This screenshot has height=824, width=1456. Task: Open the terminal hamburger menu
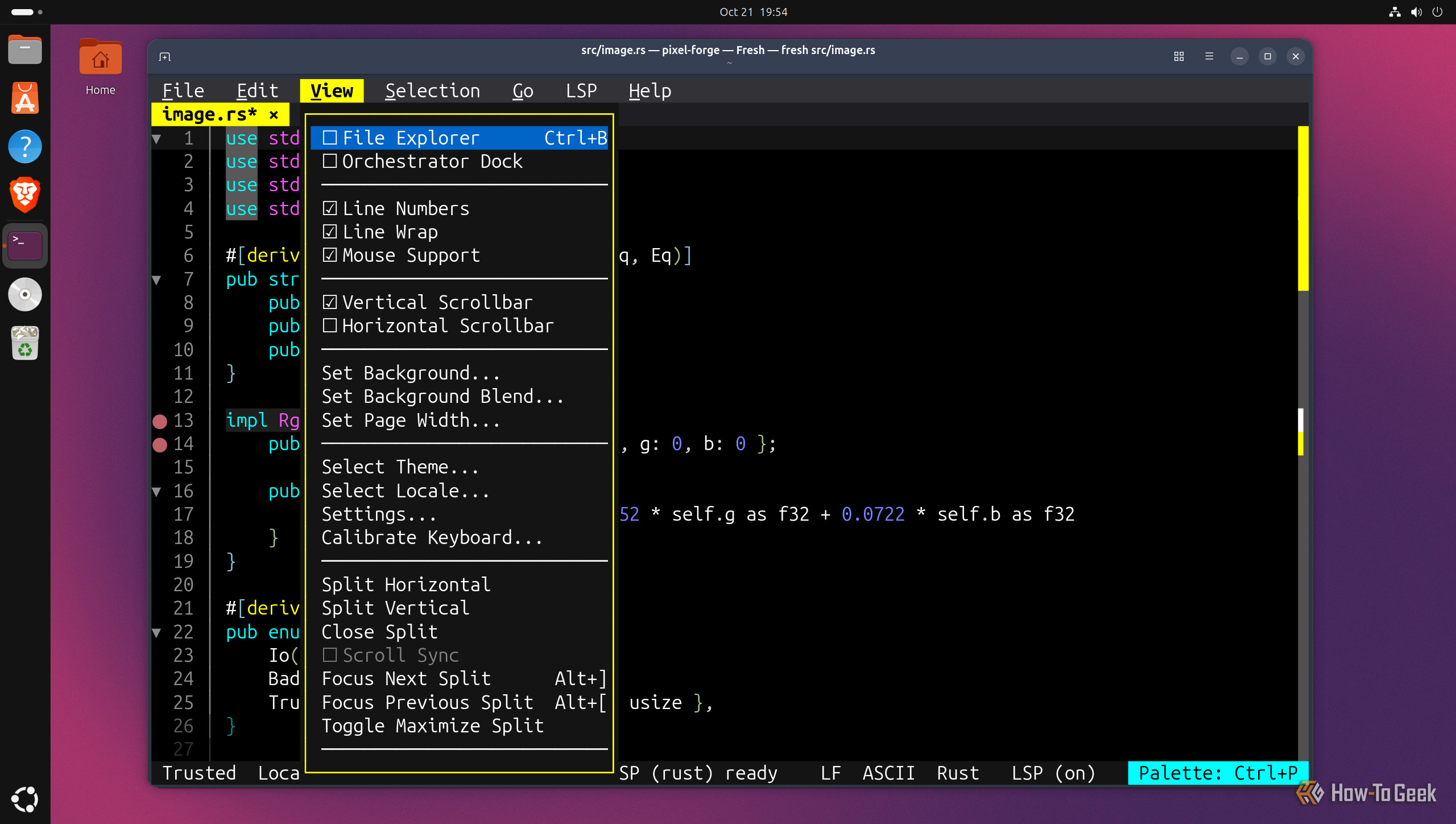click(x=1209, y=56)
